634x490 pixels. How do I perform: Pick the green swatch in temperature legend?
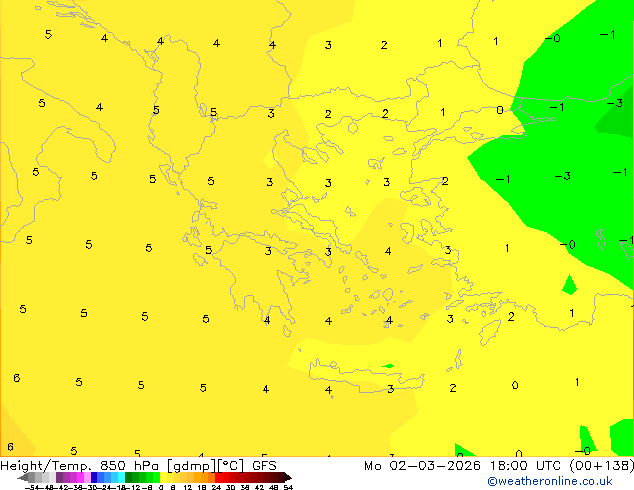pos(140,477)
